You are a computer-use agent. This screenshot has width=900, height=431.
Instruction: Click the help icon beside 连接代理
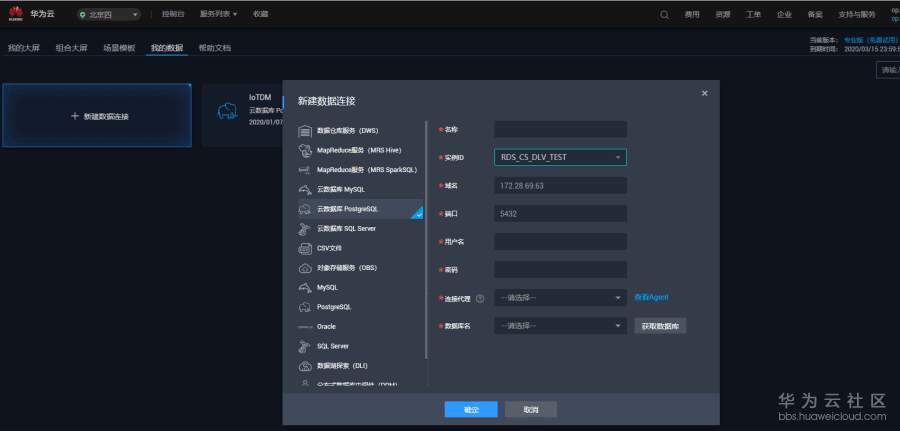480,298
